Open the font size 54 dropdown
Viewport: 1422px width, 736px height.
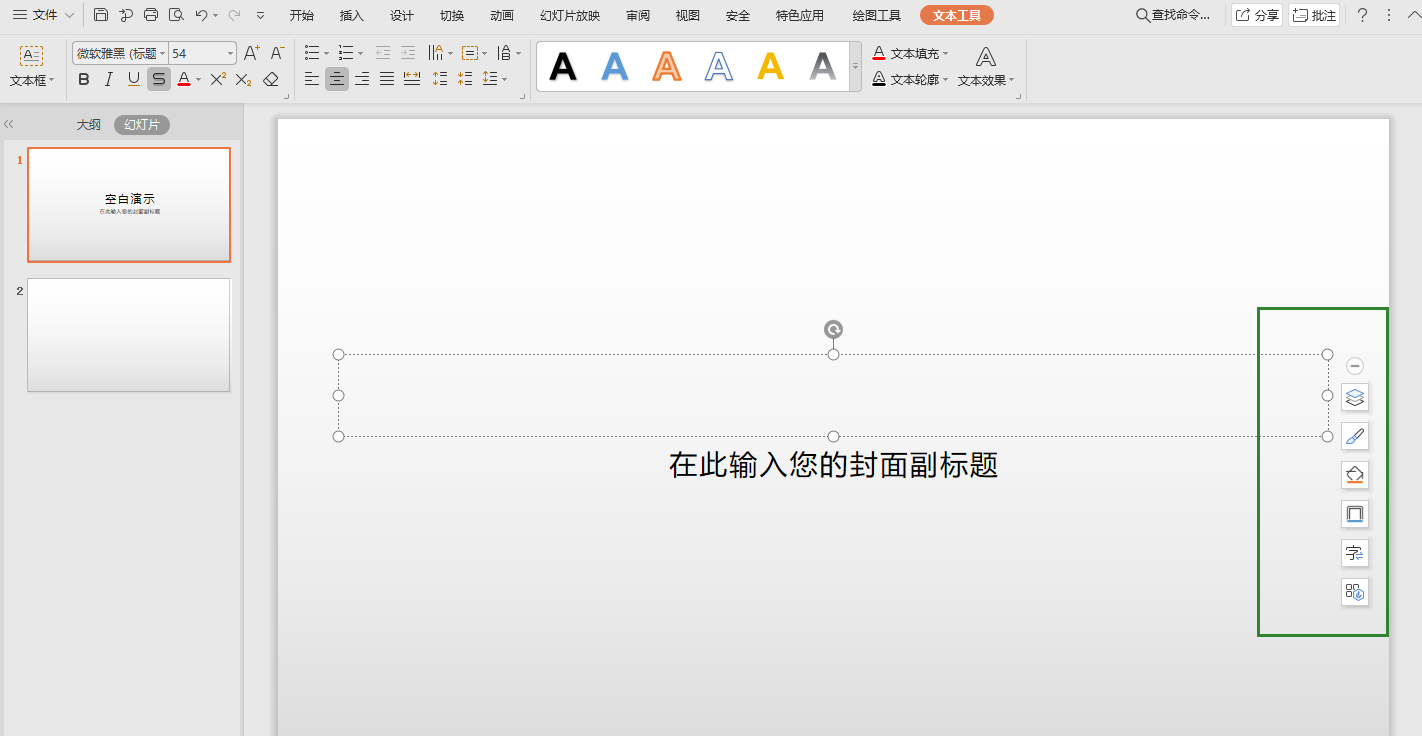pos(227,52)
